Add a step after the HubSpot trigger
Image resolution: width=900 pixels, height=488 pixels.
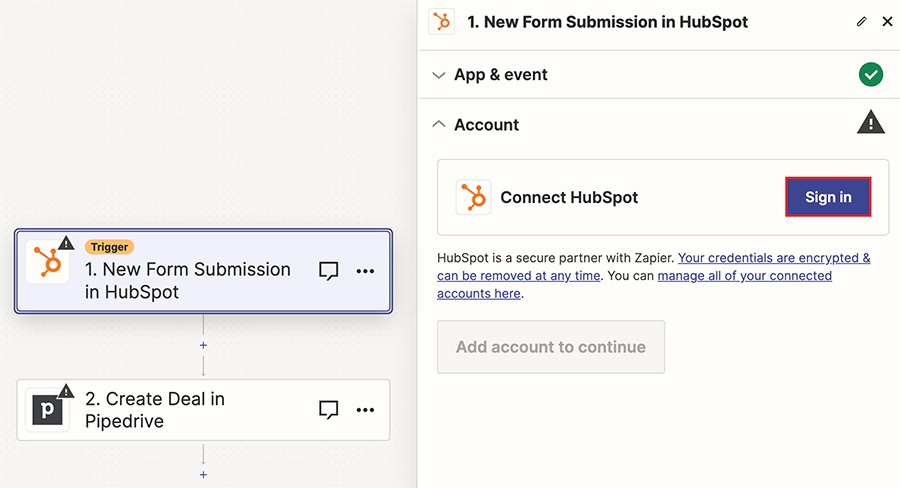point(203,345)
